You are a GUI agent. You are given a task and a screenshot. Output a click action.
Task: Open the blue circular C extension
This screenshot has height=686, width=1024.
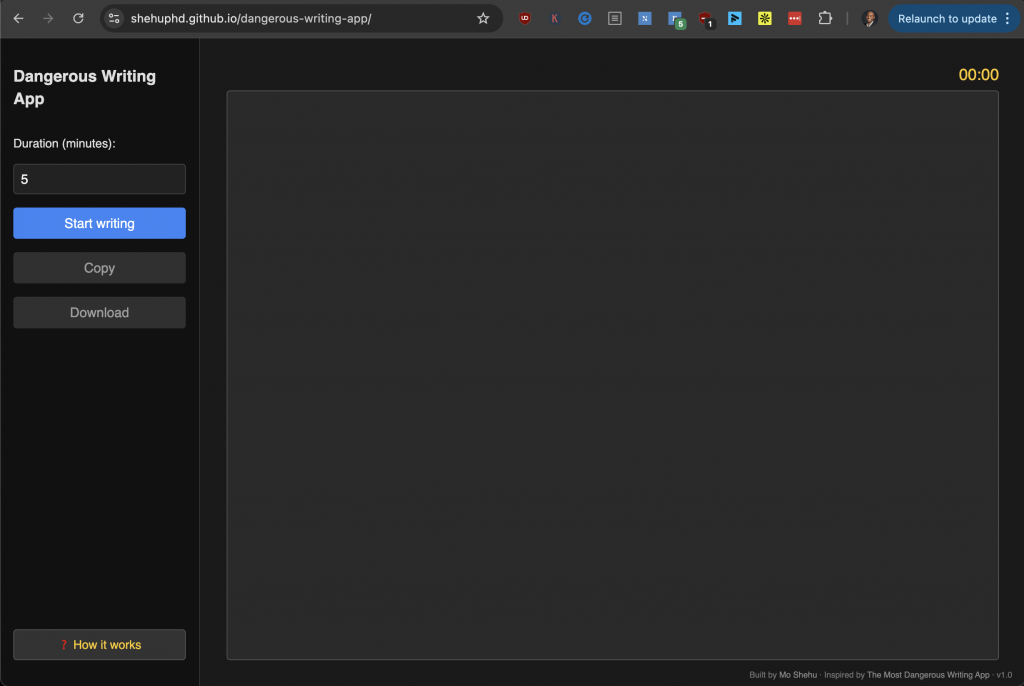584,18
